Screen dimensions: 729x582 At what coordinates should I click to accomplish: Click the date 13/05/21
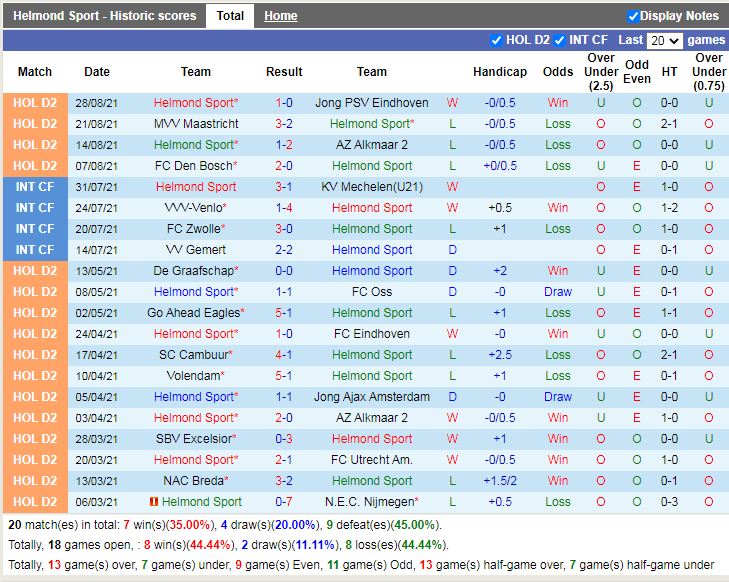[x=97, y=271]
